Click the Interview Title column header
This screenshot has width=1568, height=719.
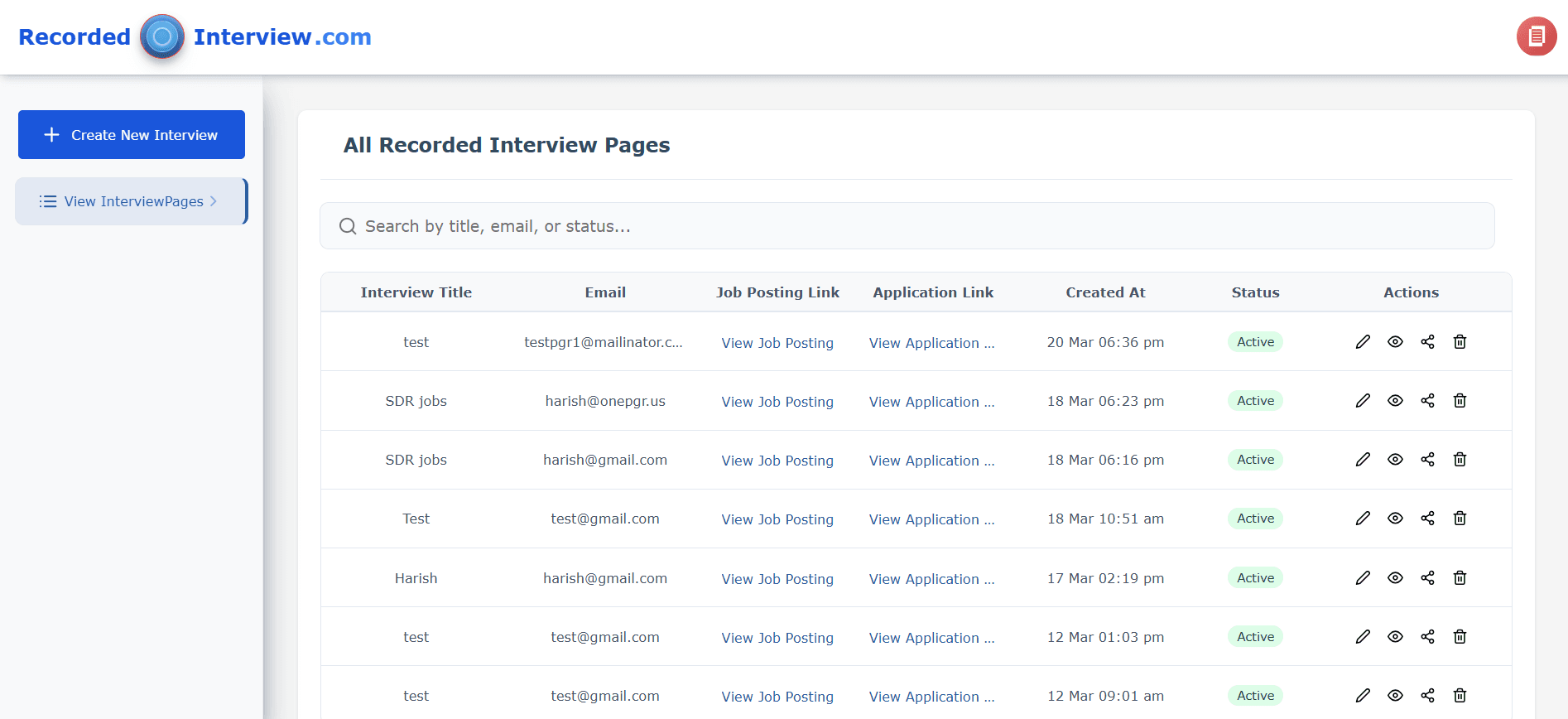coord(416,292)
